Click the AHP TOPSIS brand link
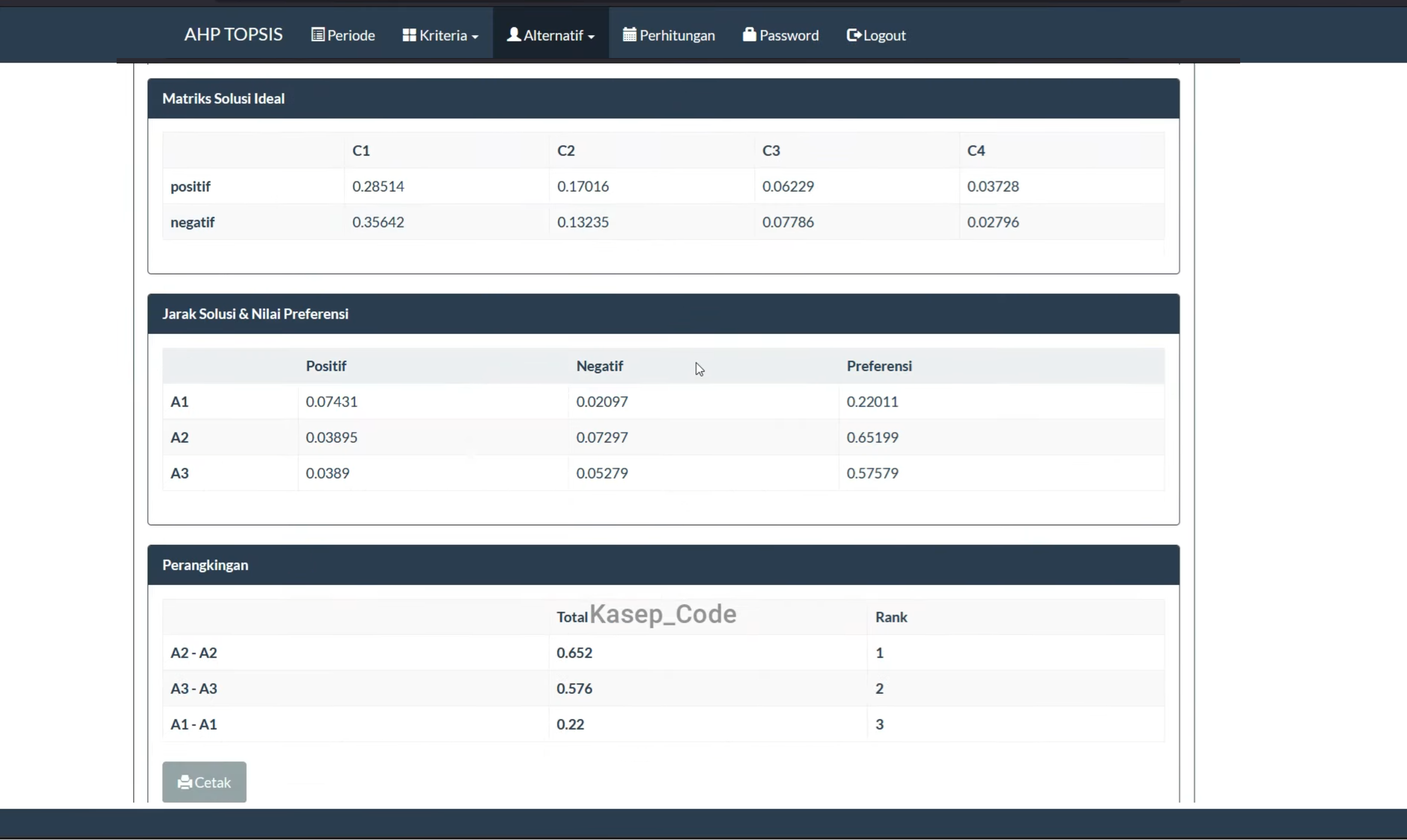 click(x=233, y=35)
